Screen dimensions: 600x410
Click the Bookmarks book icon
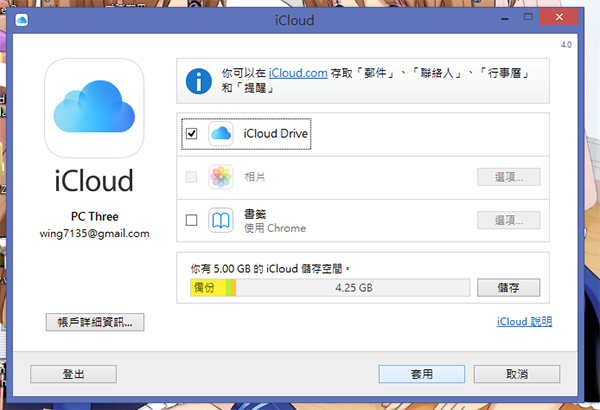(x=221, y=220)
